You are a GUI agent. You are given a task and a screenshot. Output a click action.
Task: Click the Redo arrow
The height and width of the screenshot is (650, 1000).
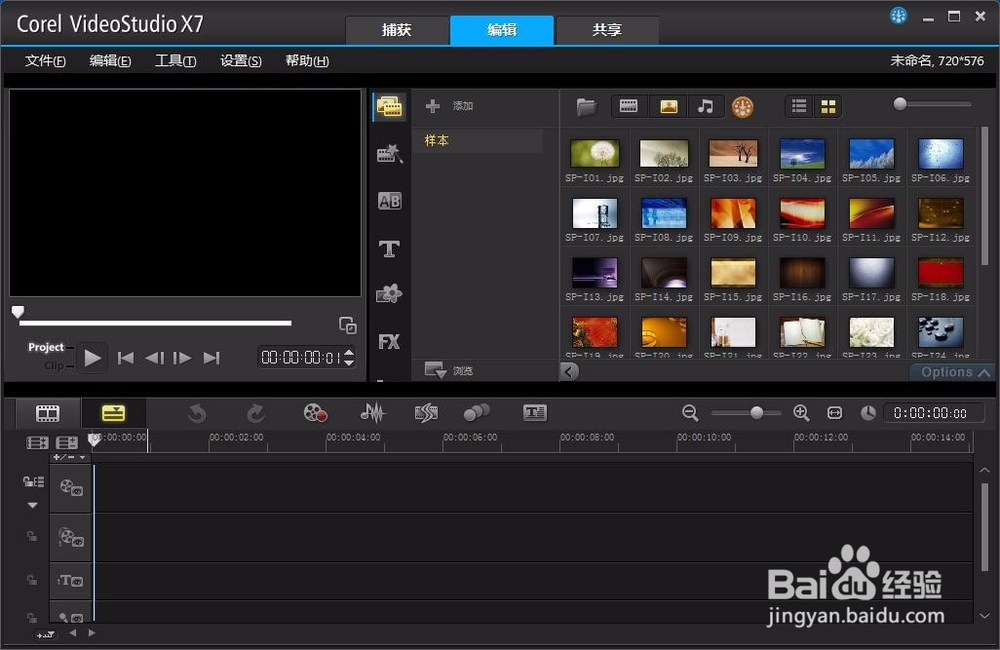tap(256, 414)
